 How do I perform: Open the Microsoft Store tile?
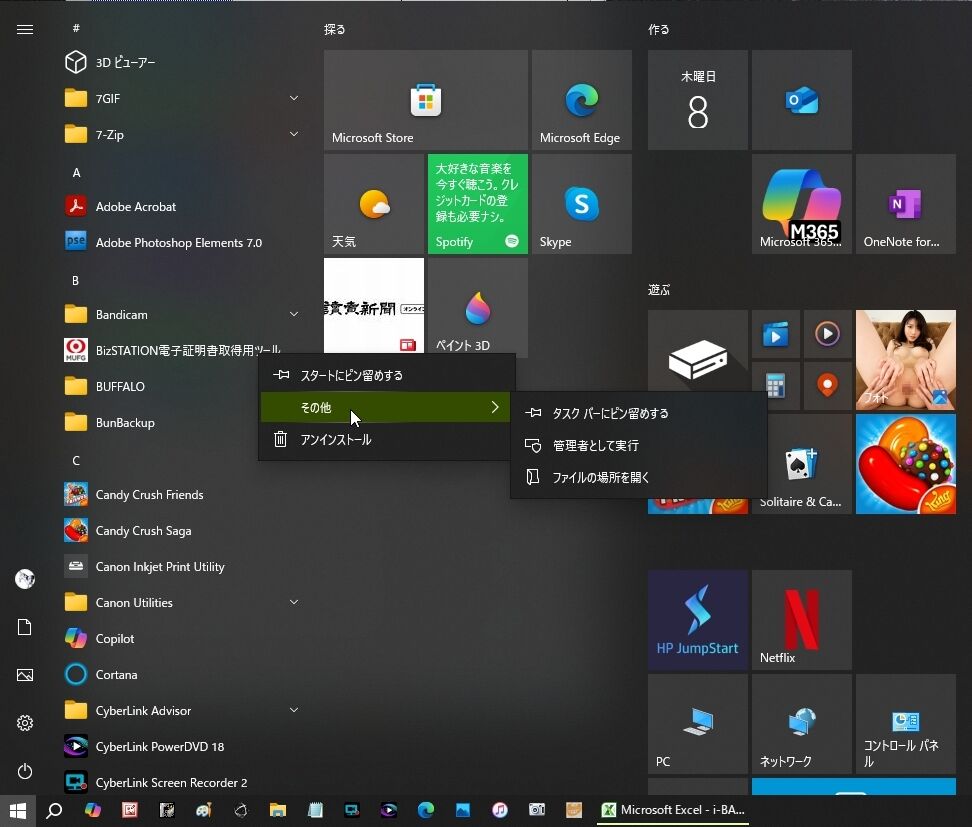pos(425,100)
